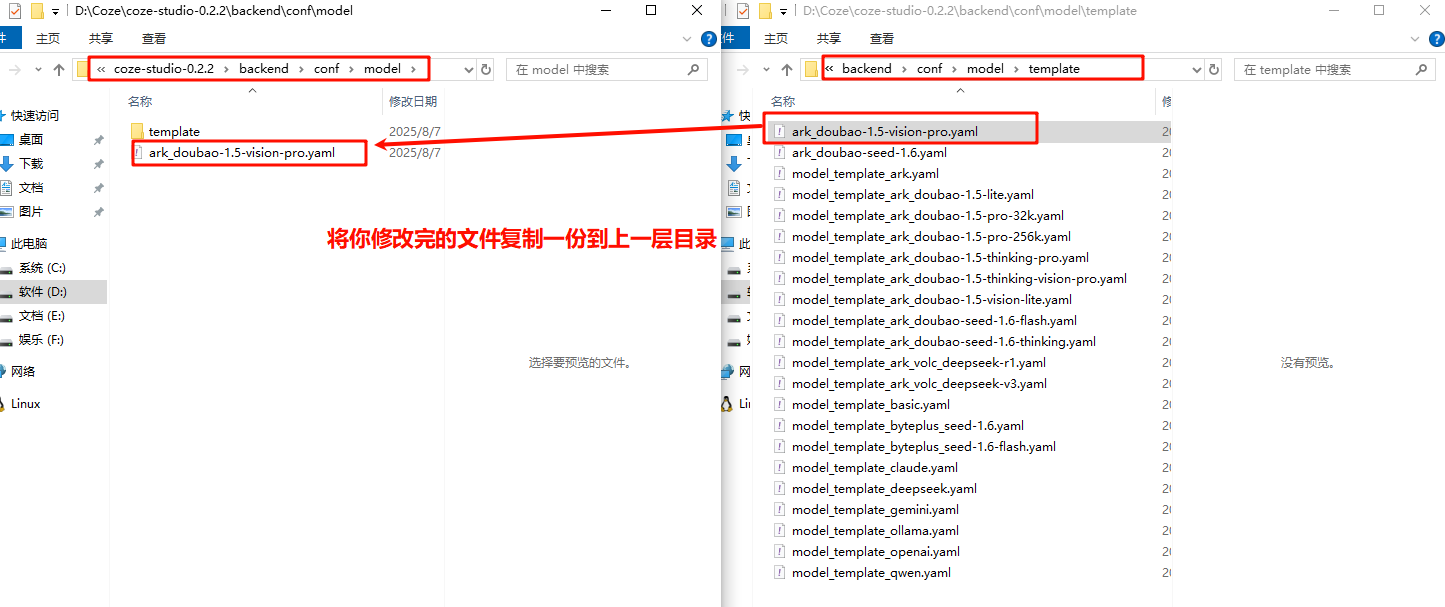Click the properties checkmark icon in template title bar
Screen dimensions: 1445x607
click(742, 11)
